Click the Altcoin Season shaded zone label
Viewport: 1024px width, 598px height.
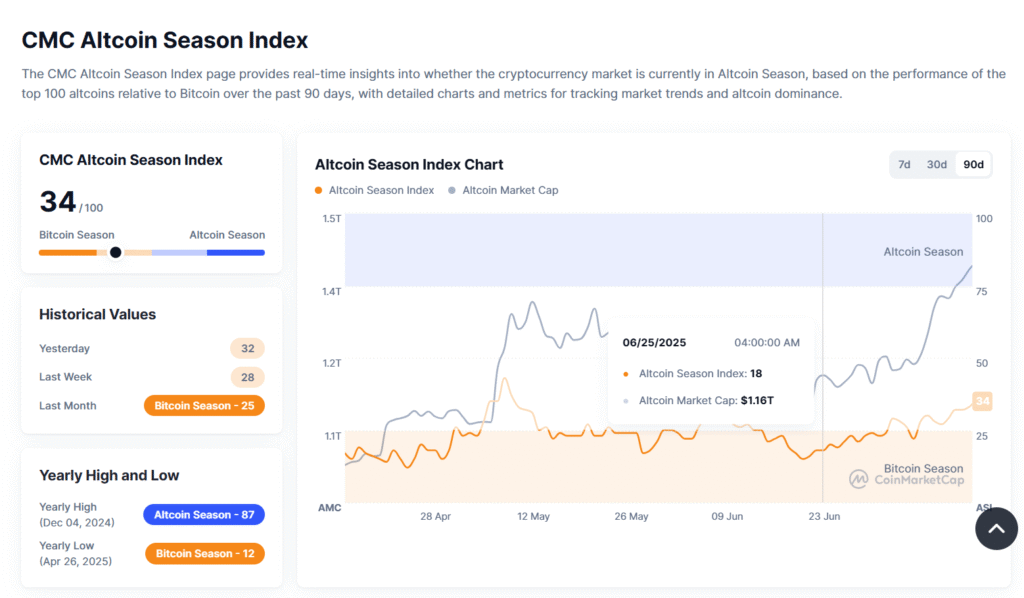pos(923,252)
